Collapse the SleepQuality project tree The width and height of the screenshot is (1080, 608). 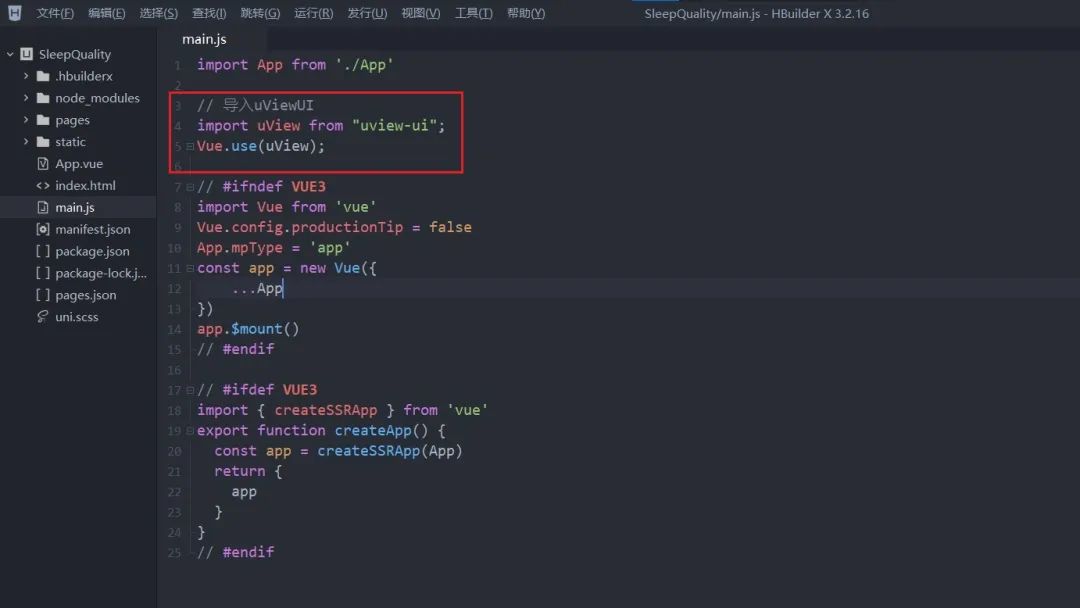click(x=10, y=54)
